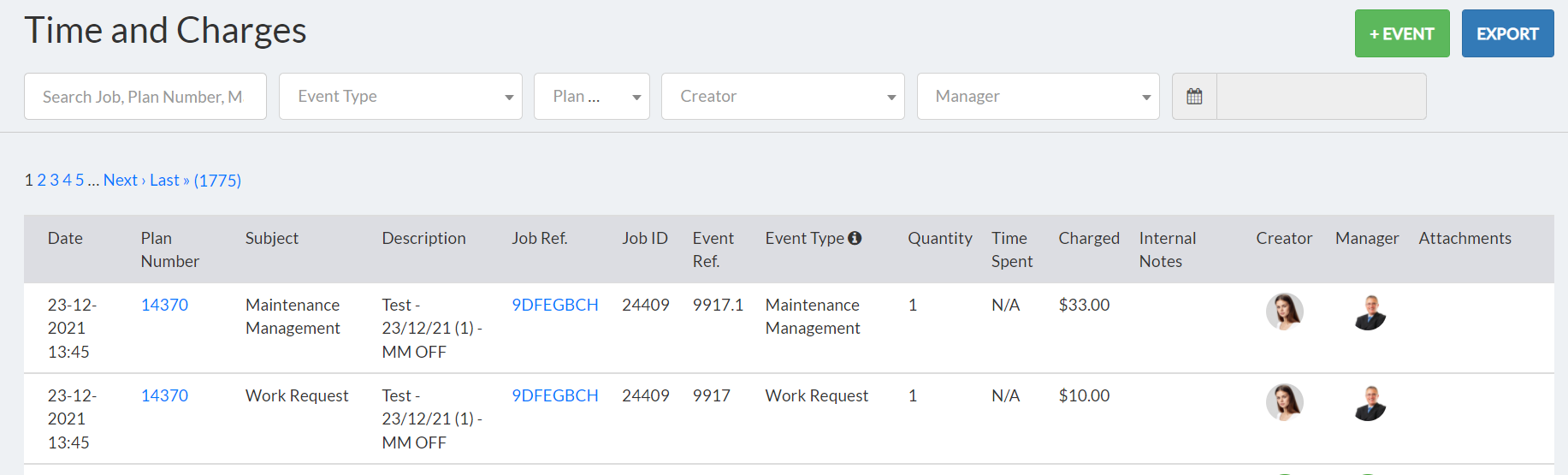Click creator avatar in the $33.00 row

pyautogui.click(x=1284, y=312)
